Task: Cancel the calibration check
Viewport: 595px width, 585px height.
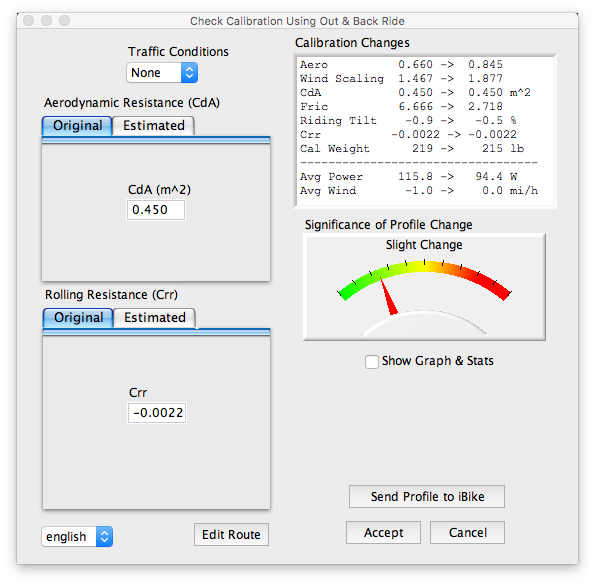Action: 468,533
